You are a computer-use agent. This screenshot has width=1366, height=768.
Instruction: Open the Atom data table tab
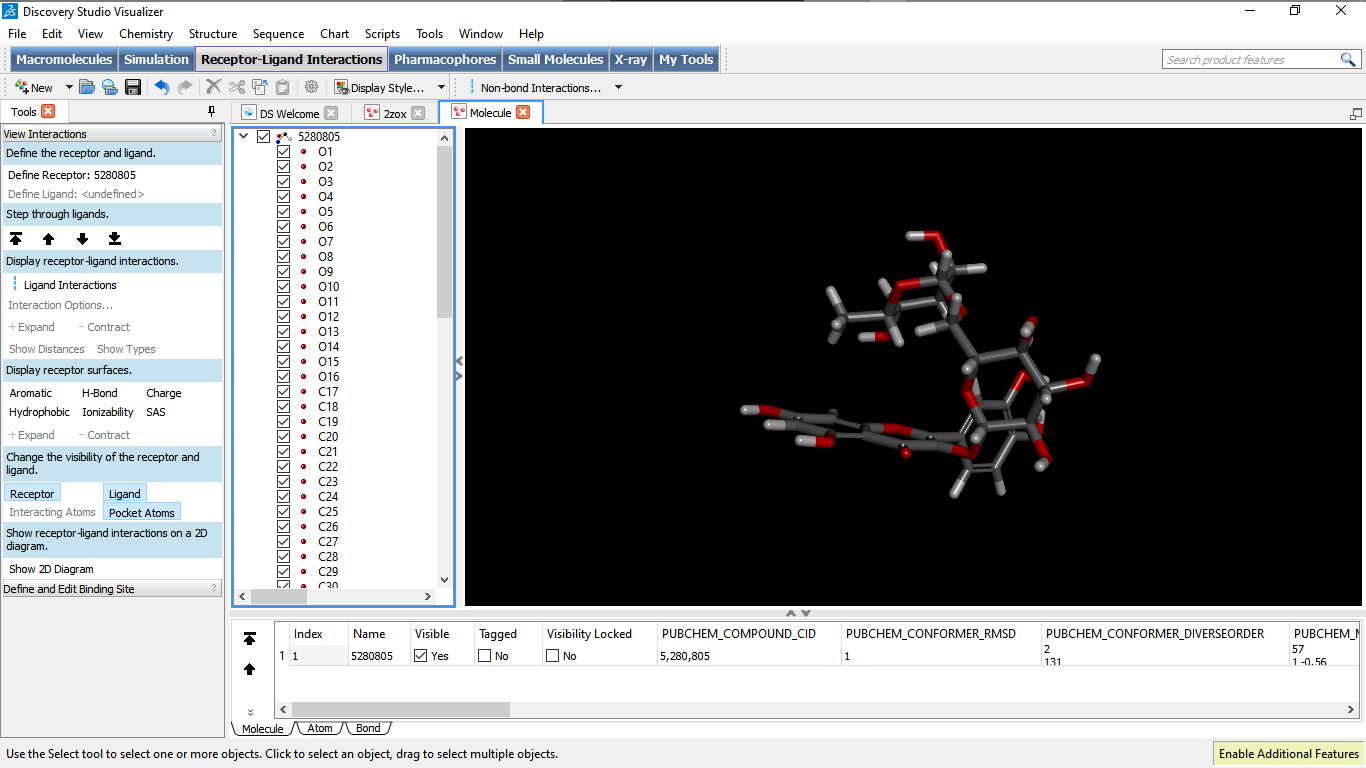[x=320, y=728]
